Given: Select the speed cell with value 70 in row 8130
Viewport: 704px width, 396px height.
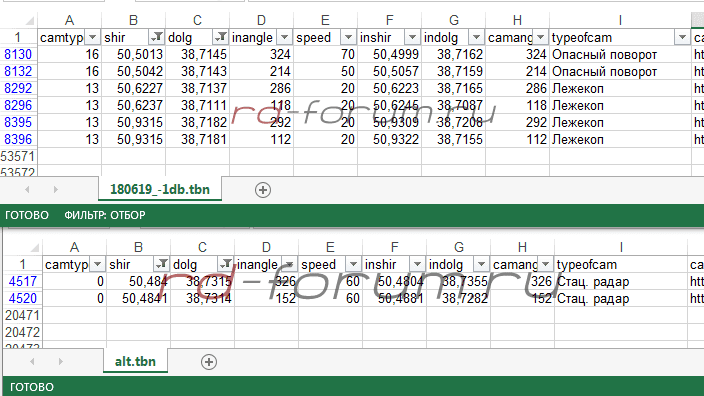Looking at the screenshot, I should point(326,54).
